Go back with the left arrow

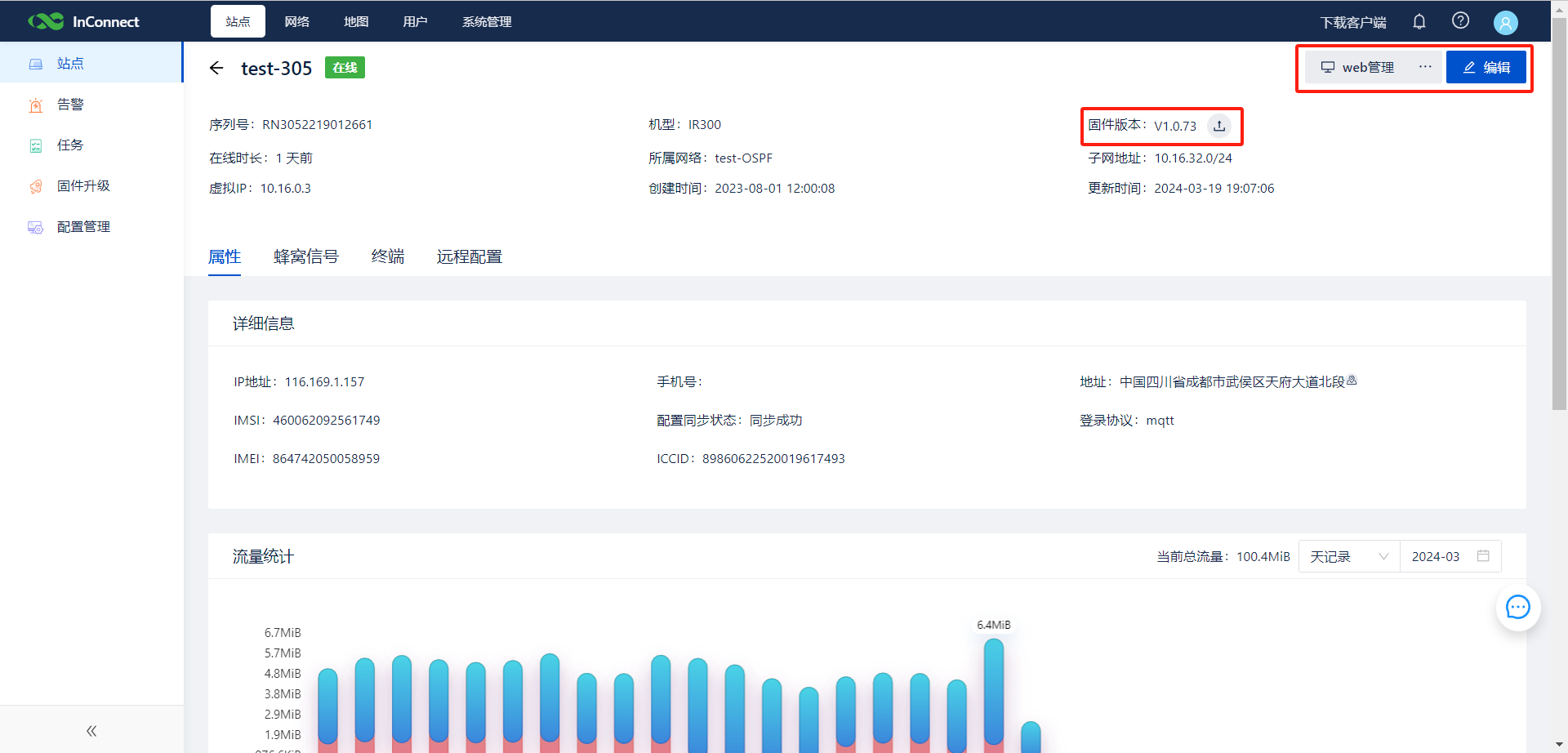(x=216, y=68)
